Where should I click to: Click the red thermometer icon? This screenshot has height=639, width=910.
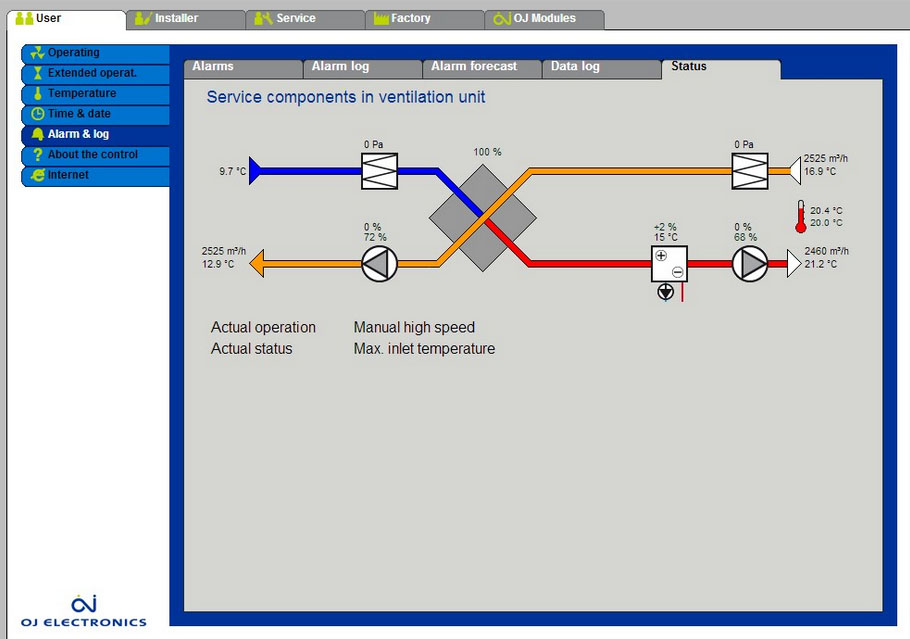pyautogui.click(x=800, y=216)
